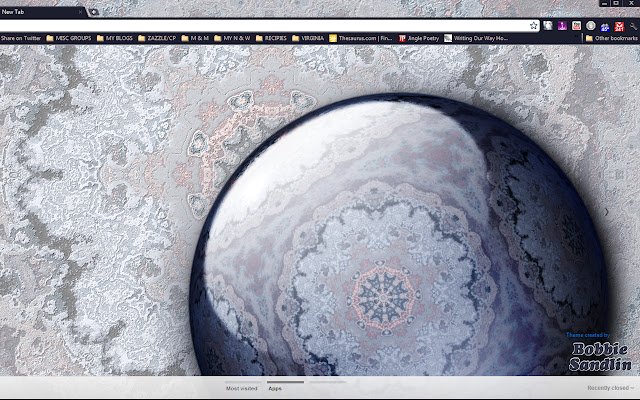Screen dimensions: 640x400
Task: Click the bookmark star in address bar
Action: click(x=533, y=26)
